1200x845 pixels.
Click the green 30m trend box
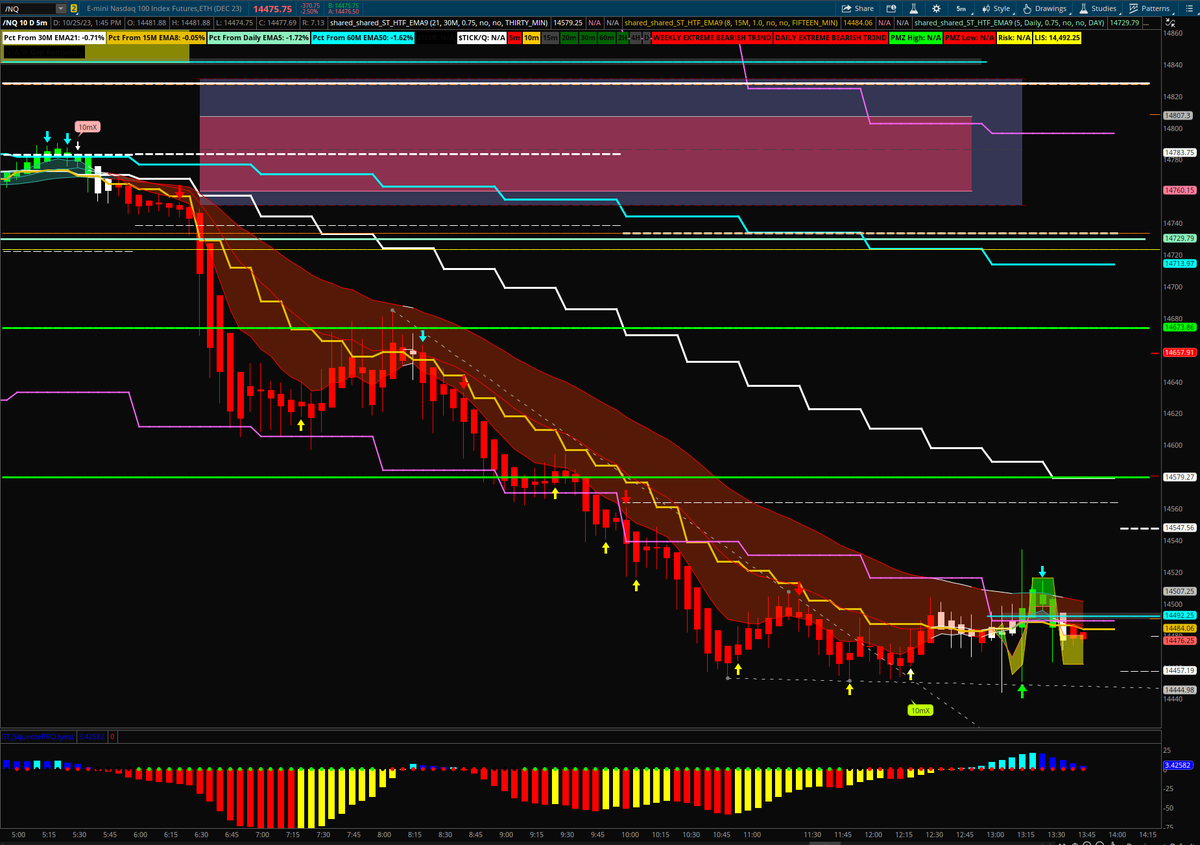pos(588,37)
